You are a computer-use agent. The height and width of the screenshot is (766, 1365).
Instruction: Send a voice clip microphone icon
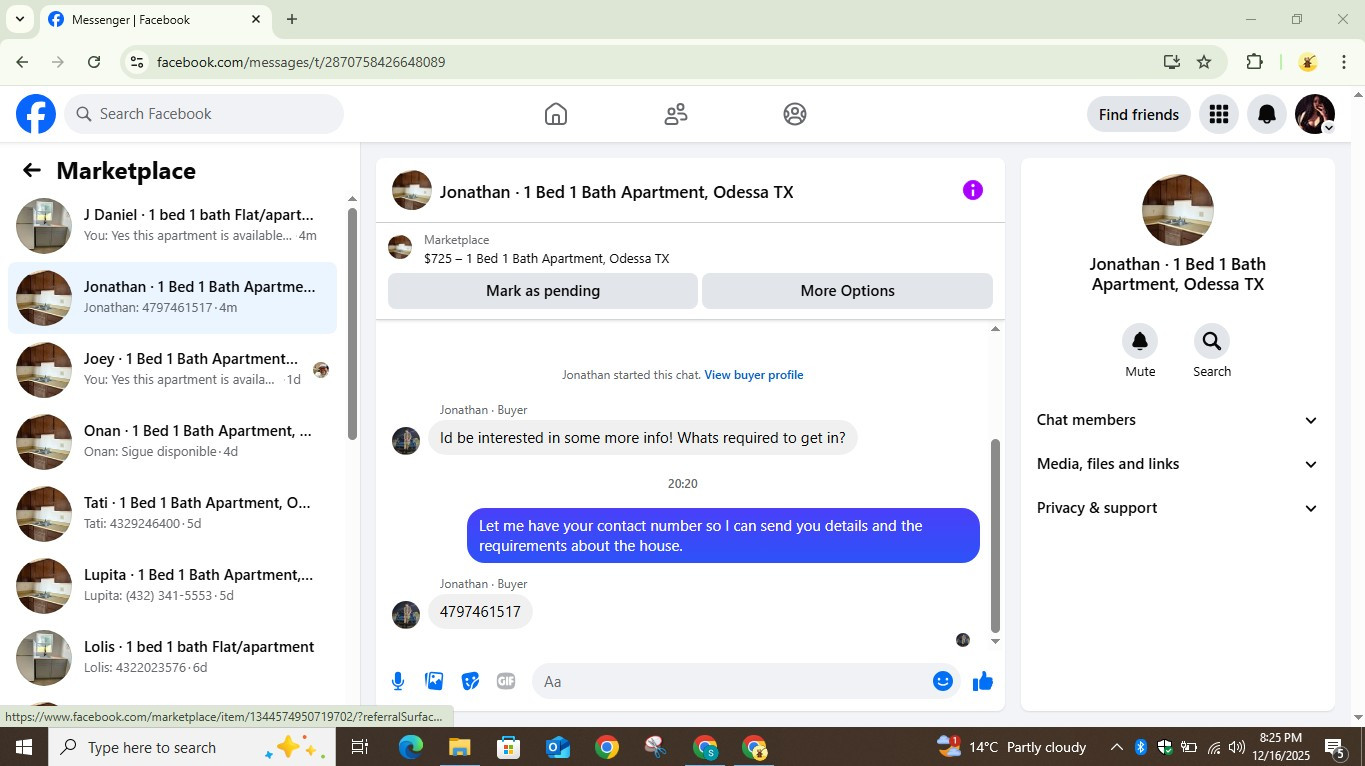click(x=398, y=681)
